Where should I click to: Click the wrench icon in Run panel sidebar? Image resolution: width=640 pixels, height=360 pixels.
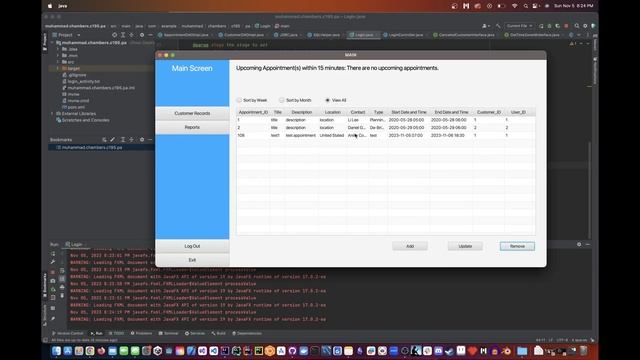coord(53,262)
